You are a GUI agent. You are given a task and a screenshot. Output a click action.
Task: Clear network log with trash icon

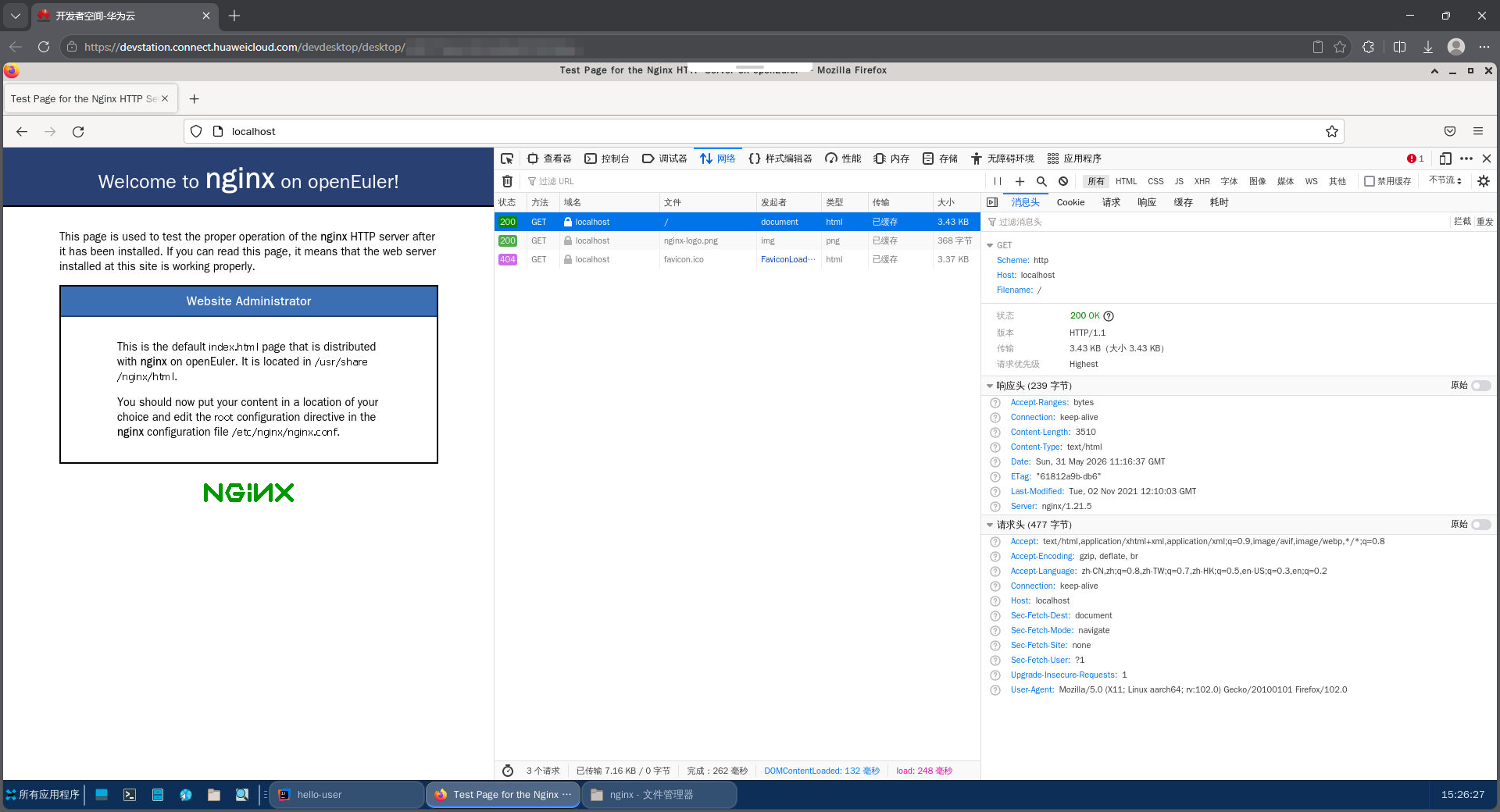click(x=507, y=181)
